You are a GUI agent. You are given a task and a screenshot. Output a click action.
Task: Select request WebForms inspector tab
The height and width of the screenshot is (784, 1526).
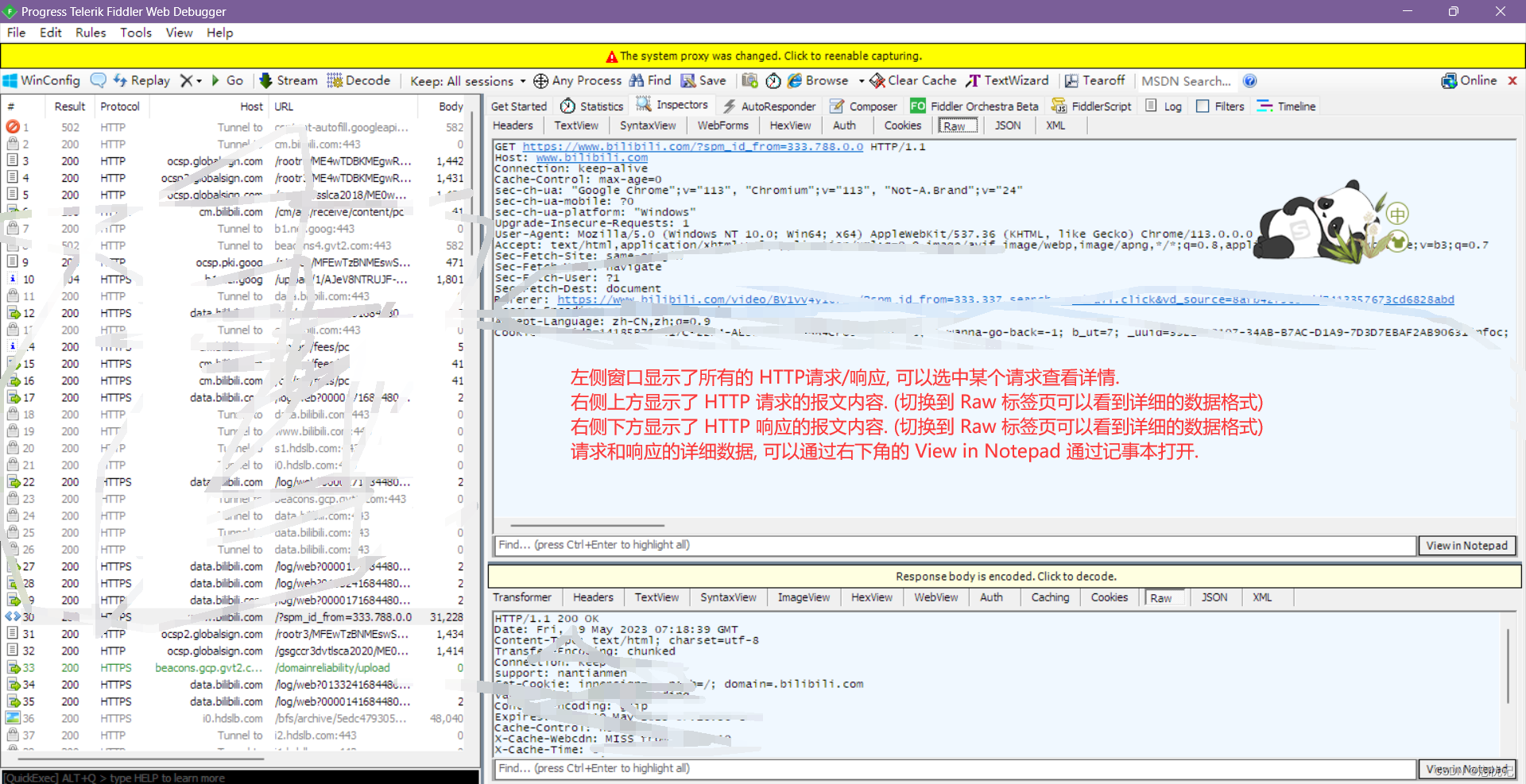click(723, 126)
